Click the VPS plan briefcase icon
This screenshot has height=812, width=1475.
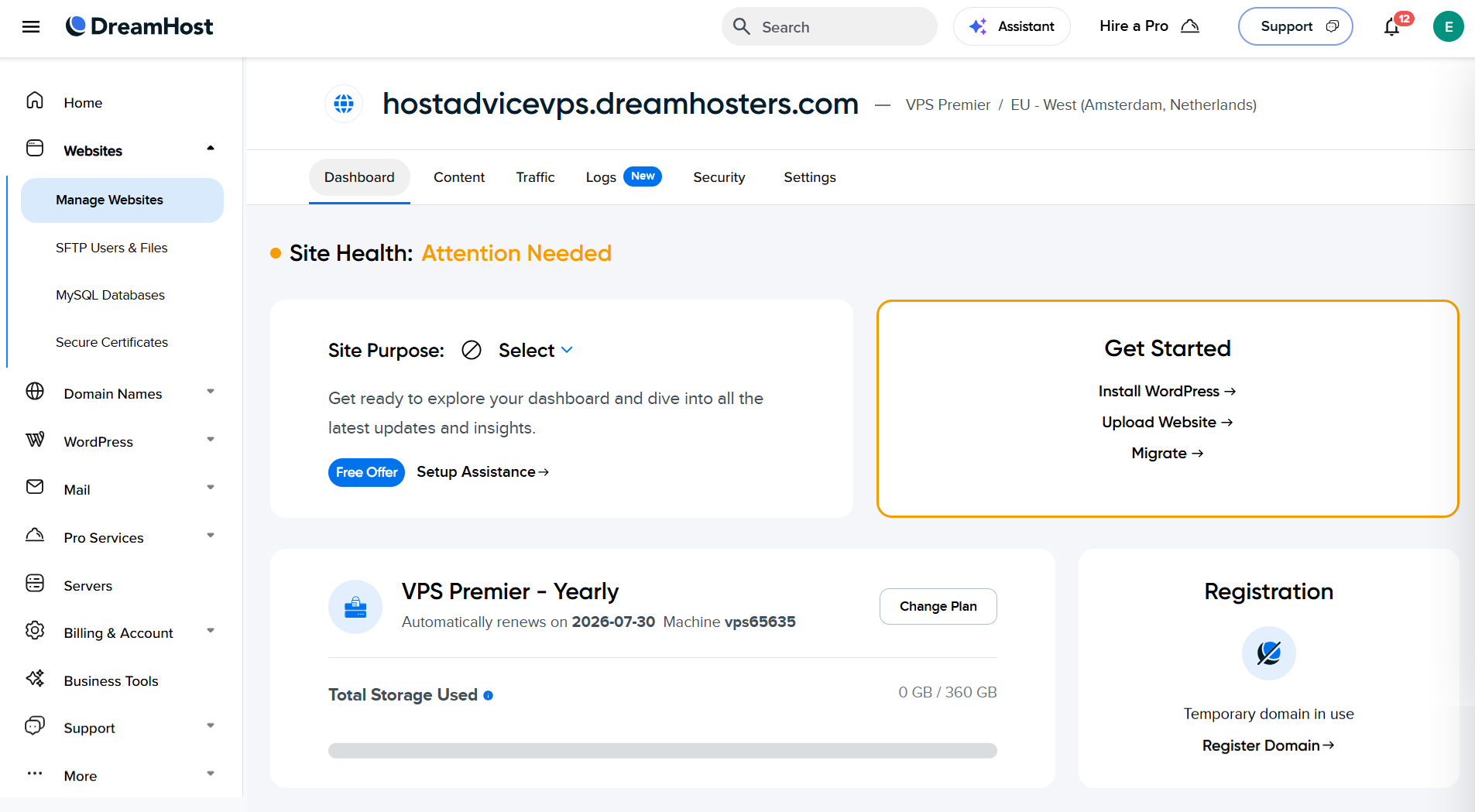[x=355, y=607]
